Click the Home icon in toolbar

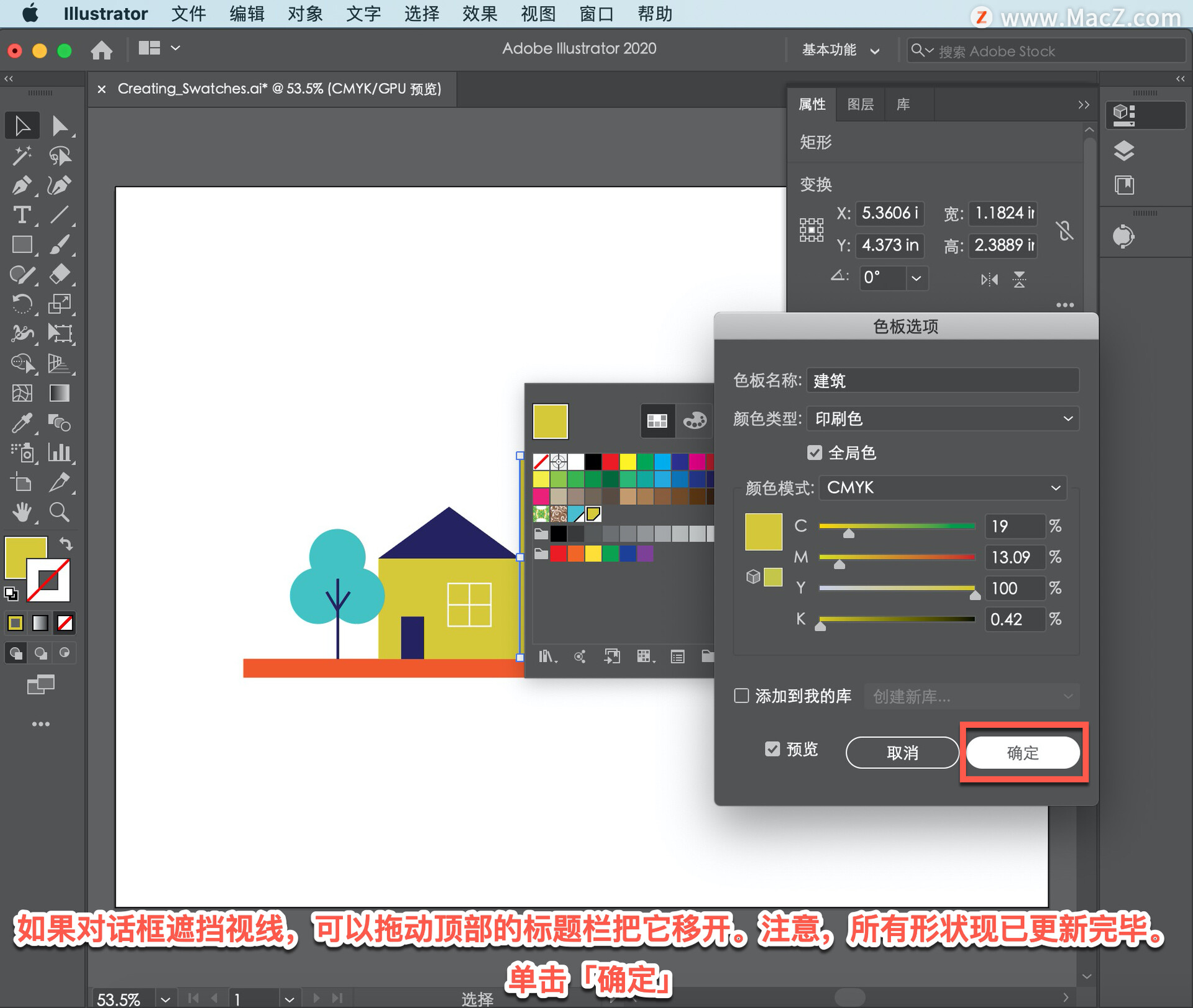(x=101, y=50)
